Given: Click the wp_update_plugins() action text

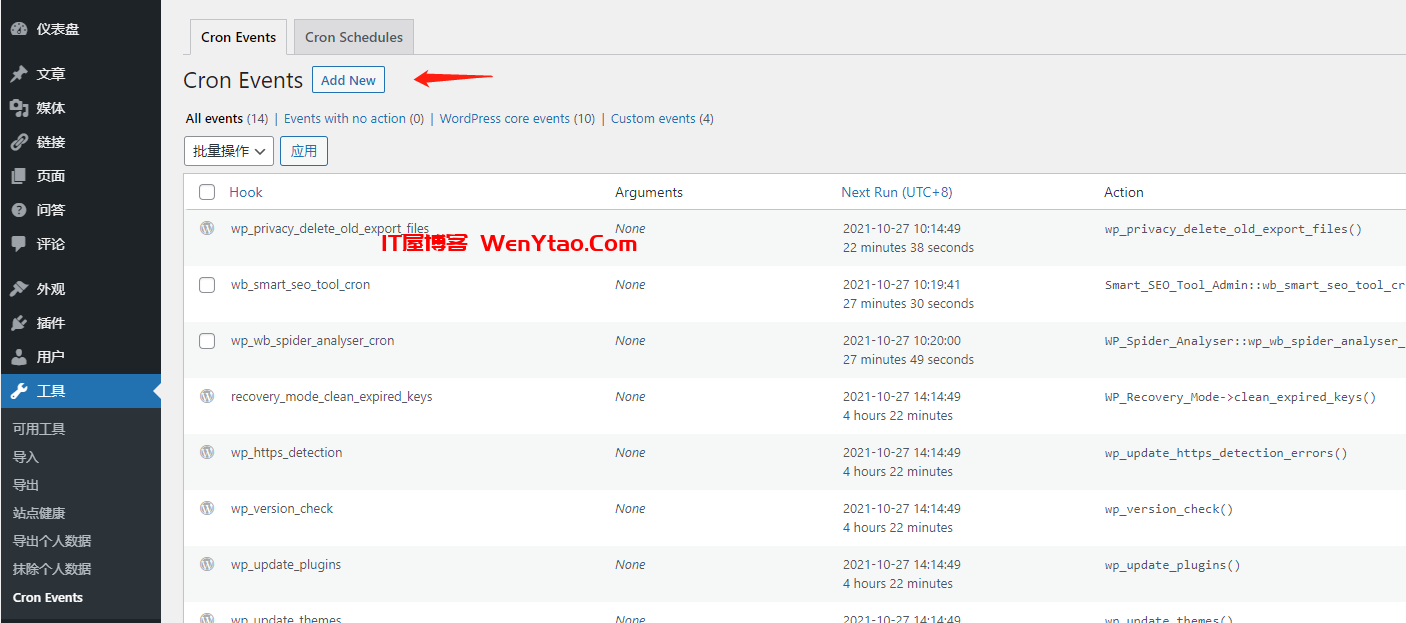Looking at the screenshot, I should tap(1172, 565).
